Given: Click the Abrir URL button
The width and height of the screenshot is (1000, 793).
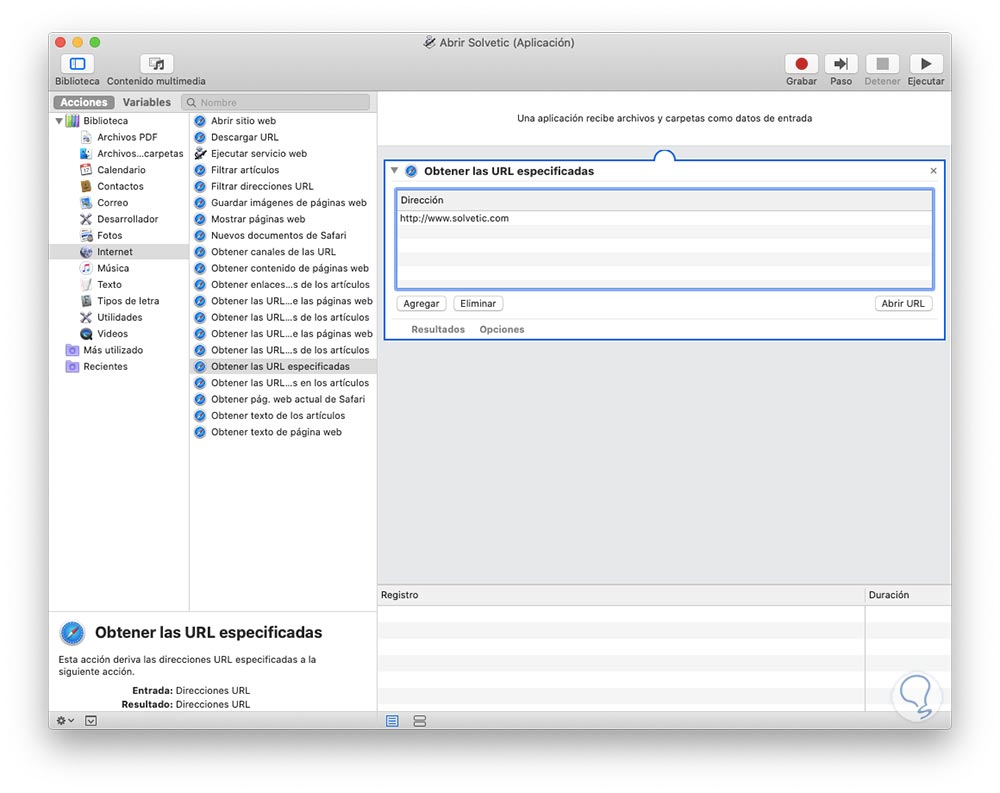Looking at the screenshot, I should 902,304.
